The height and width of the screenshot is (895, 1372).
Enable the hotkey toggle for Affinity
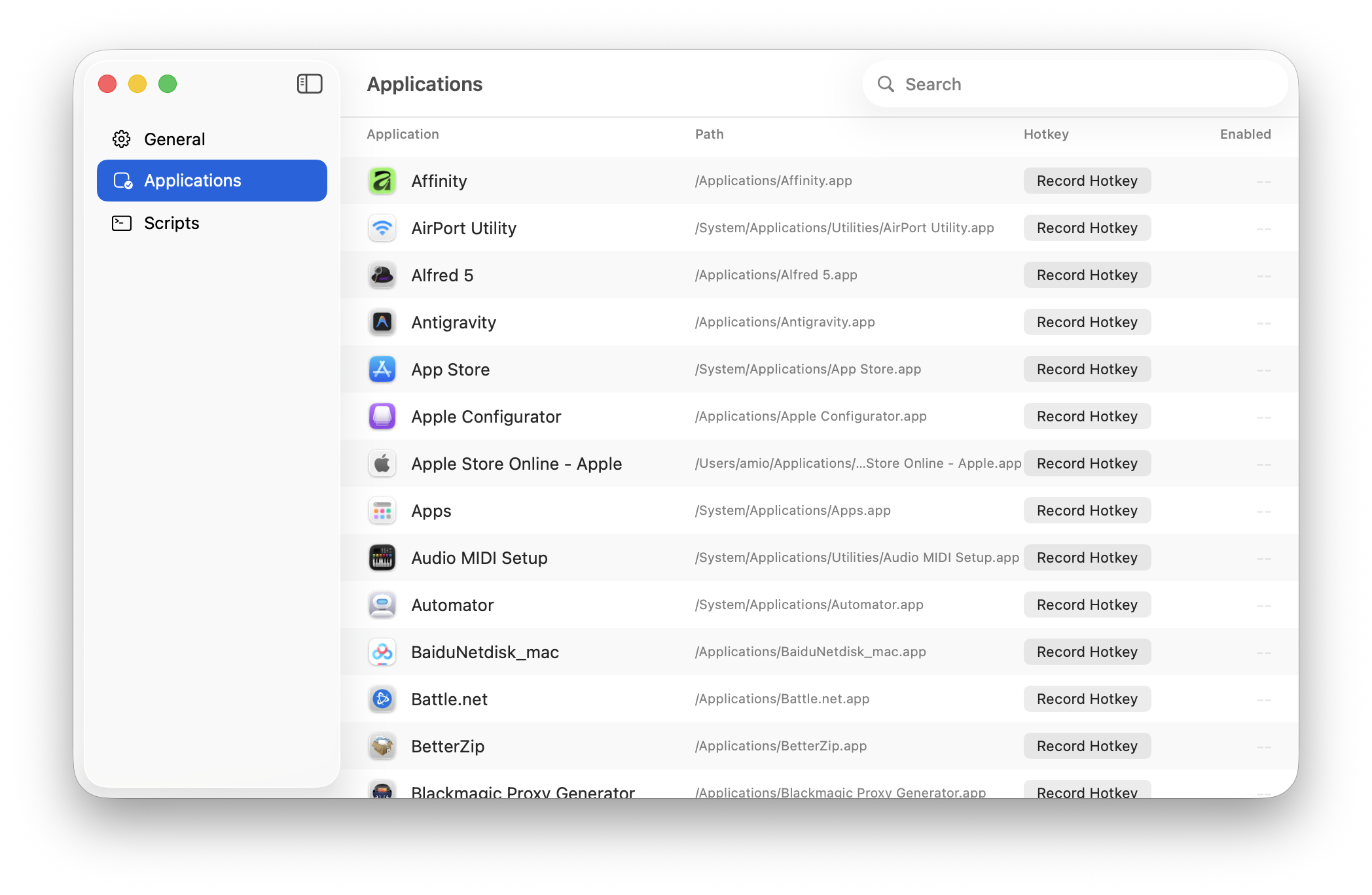[x=1263, y=181]
